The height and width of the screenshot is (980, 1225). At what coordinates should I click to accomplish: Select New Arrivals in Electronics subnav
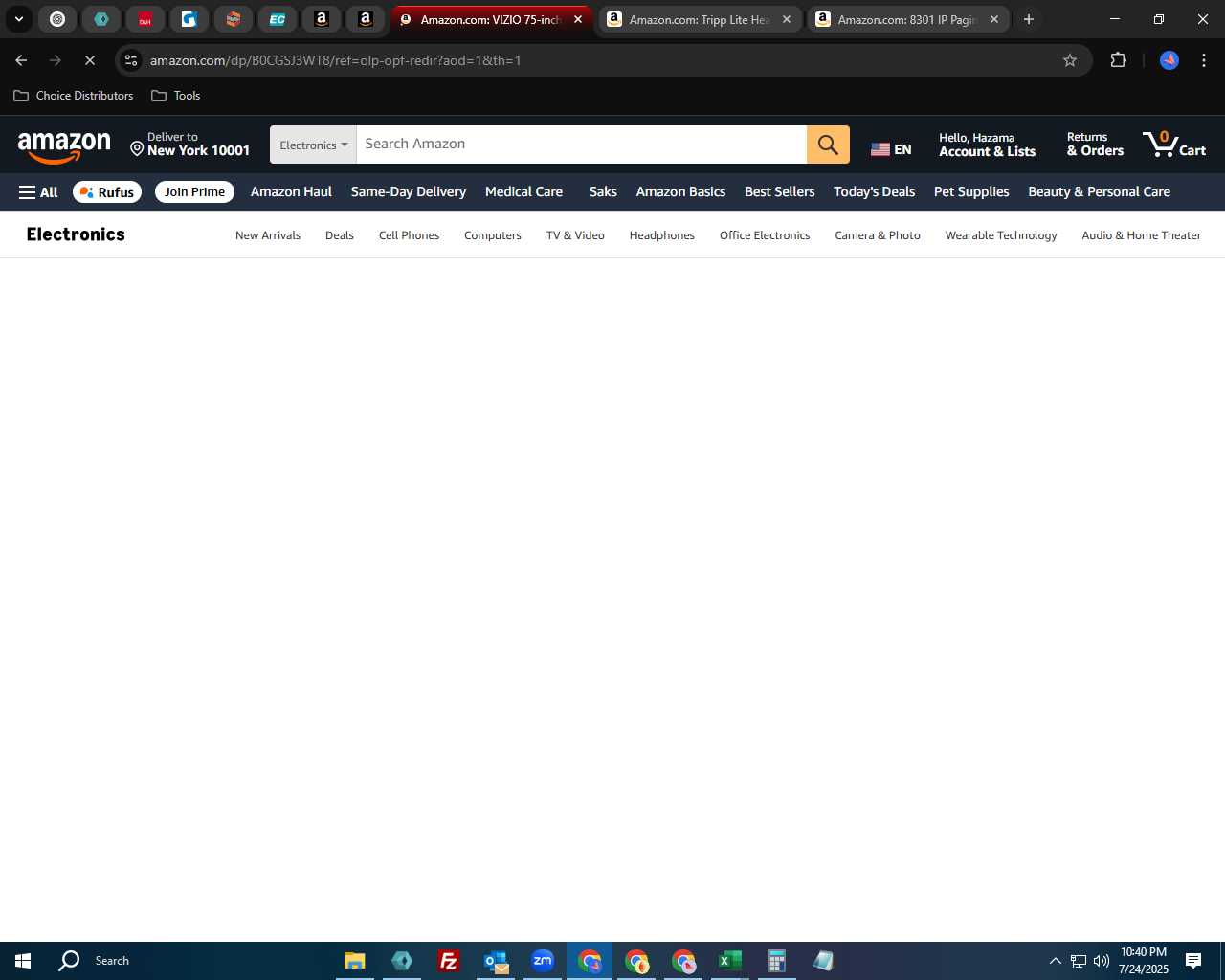[x=268, y=235]
